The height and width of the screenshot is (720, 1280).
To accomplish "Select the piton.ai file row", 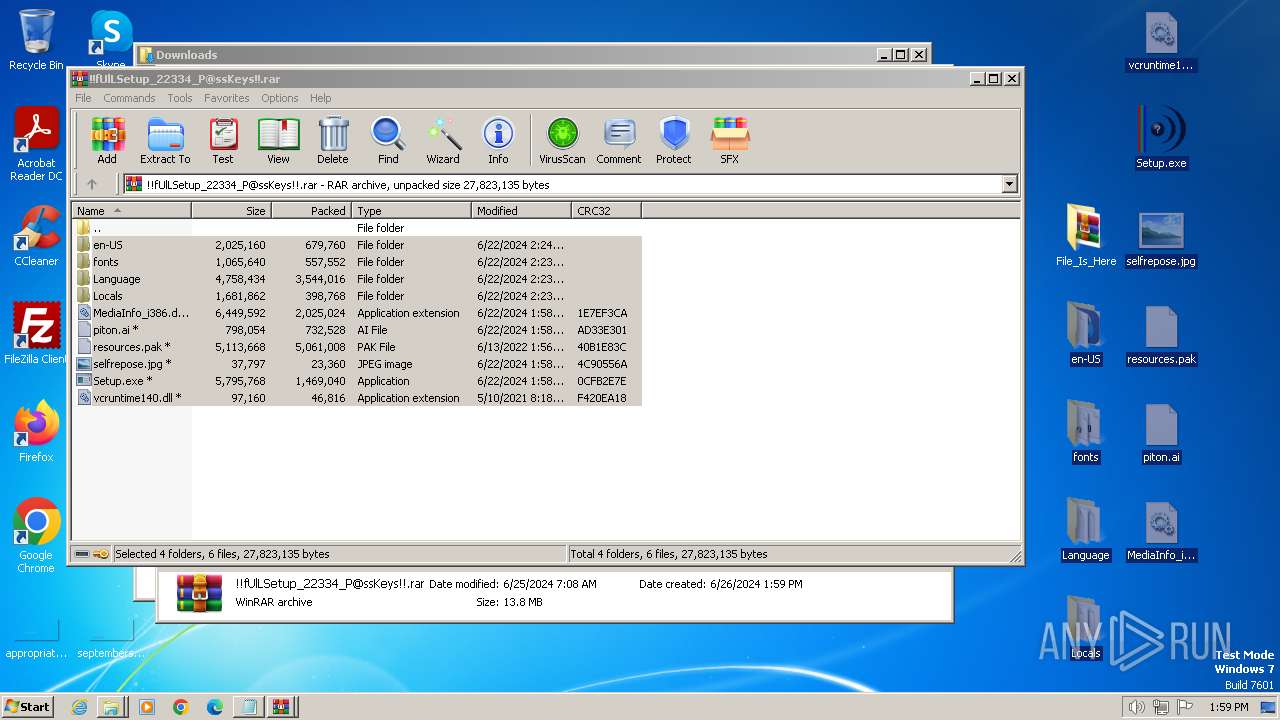I will 357,330.
